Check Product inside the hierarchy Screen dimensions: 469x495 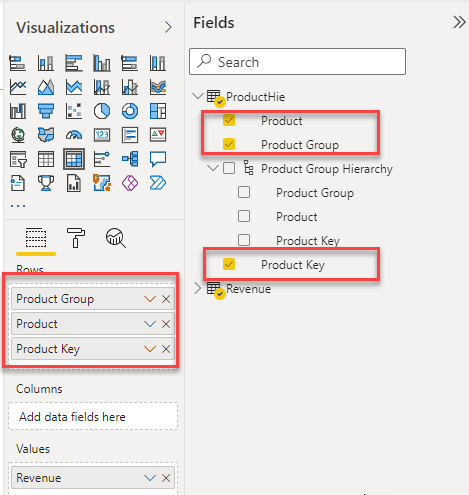(244, 216)
